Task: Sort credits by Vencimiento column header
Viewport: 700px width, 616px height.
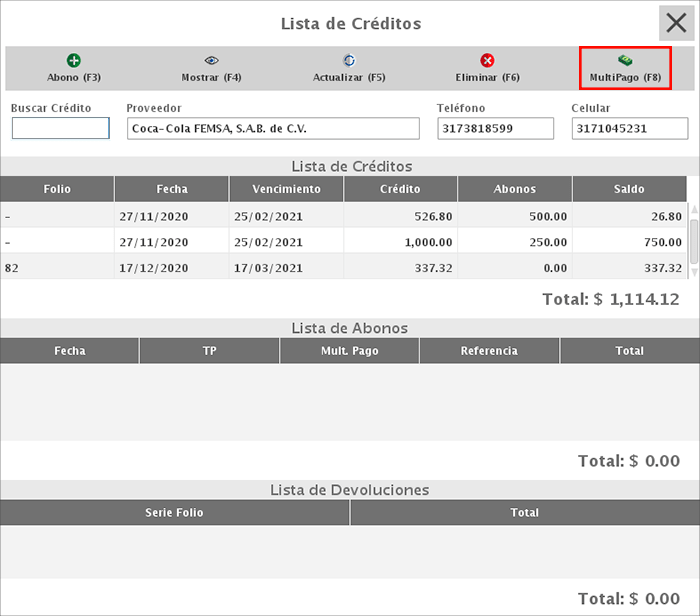Action: (286, 189)
